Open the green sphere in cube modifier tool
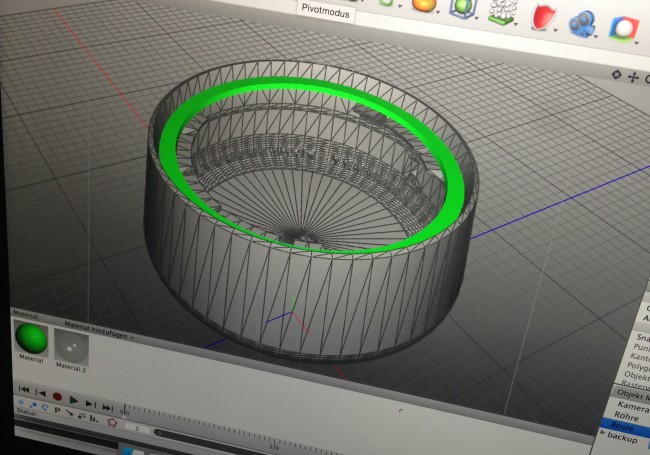Image resolution: width=650 pixels, height=455 pixels. coord(463,9)
